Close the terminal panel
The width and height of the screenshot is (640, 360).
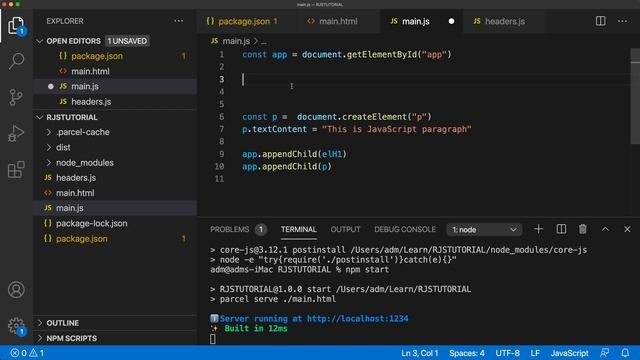627,229
